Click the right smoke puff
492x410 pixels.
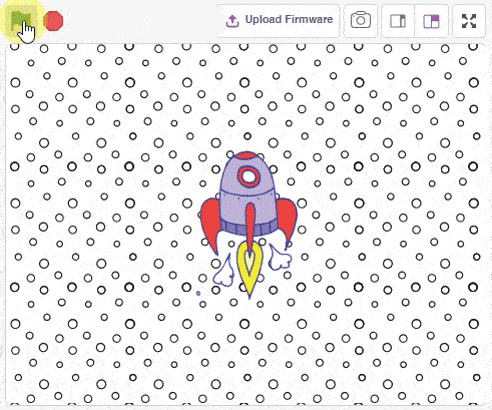tap(280, 257)
